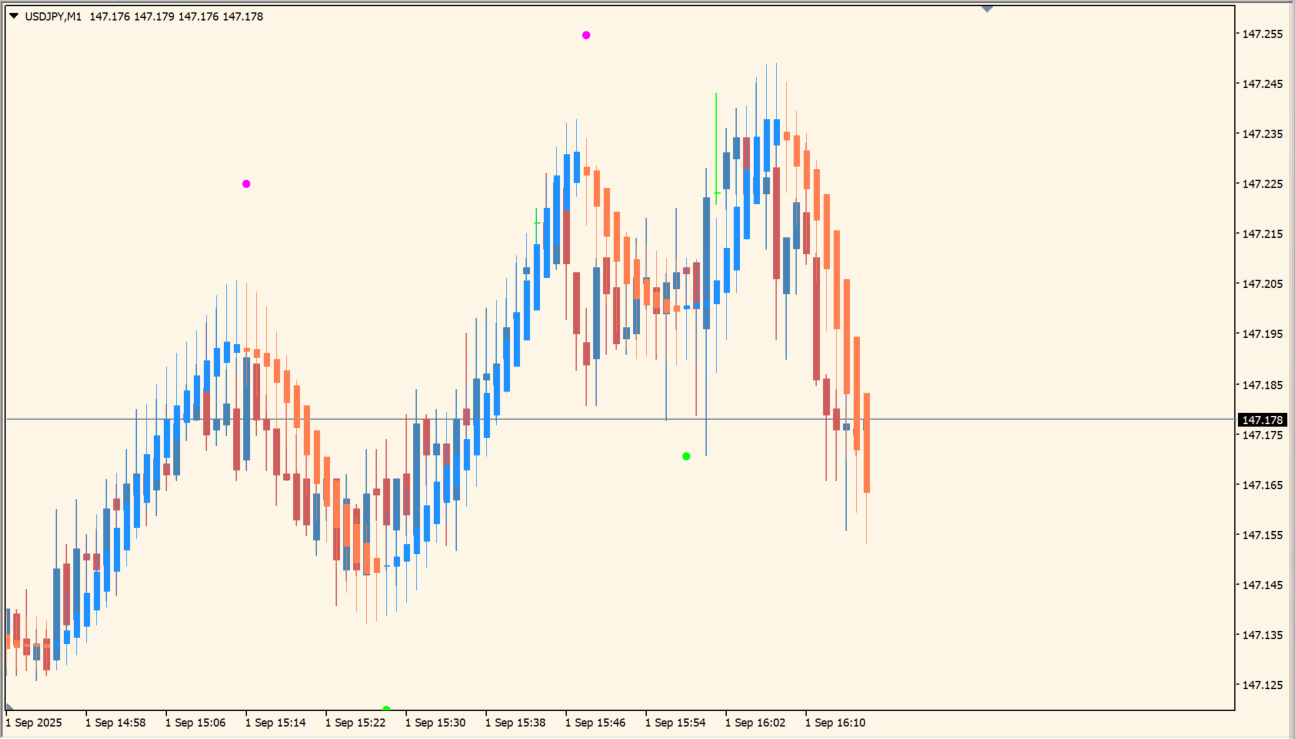Click time scale label 1 Sep 15:54
1295x739 pixels.
click(675, 722)
